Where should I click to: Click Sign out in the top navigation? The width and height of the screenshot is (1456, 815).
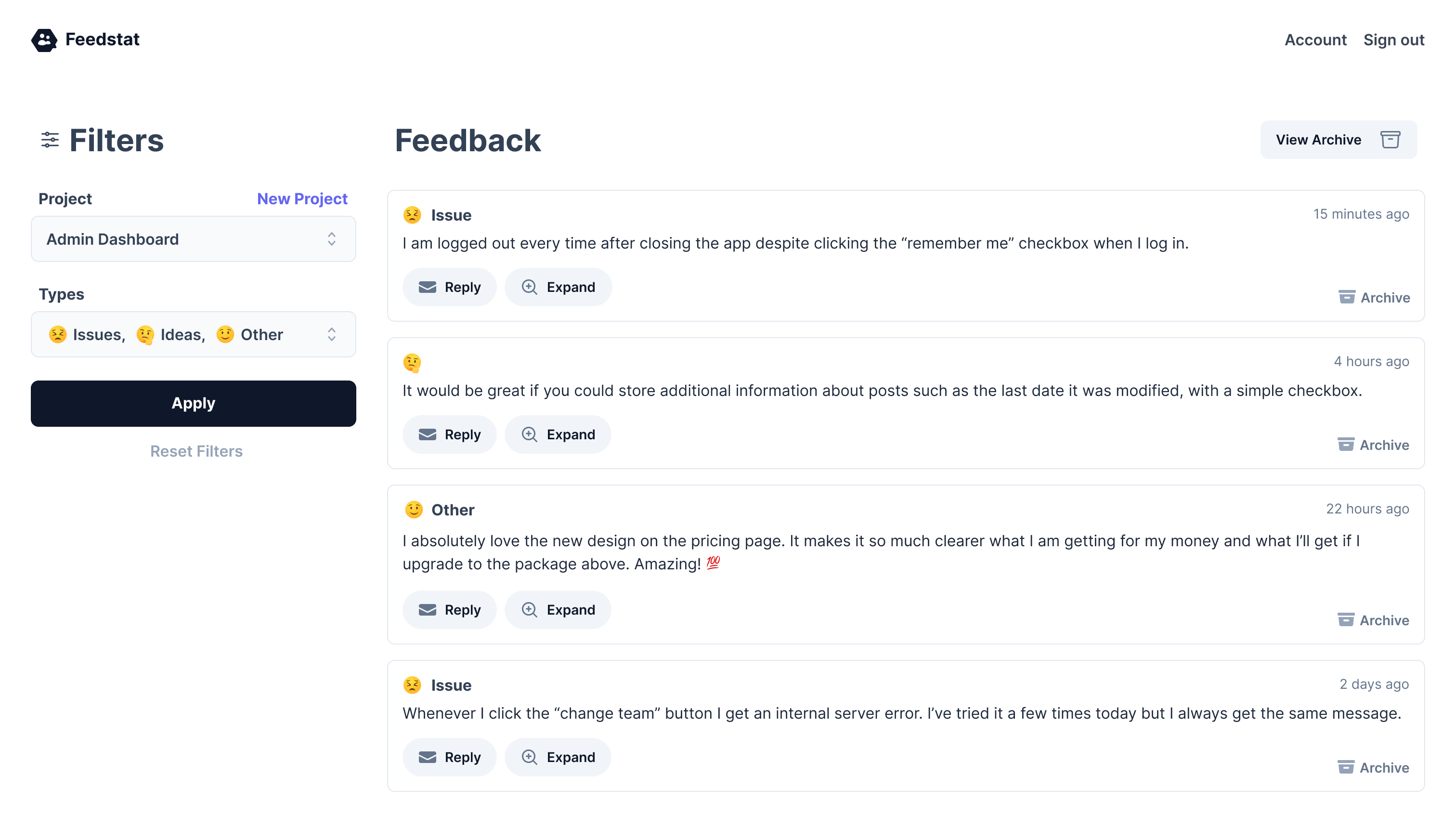click(1393, 39)
